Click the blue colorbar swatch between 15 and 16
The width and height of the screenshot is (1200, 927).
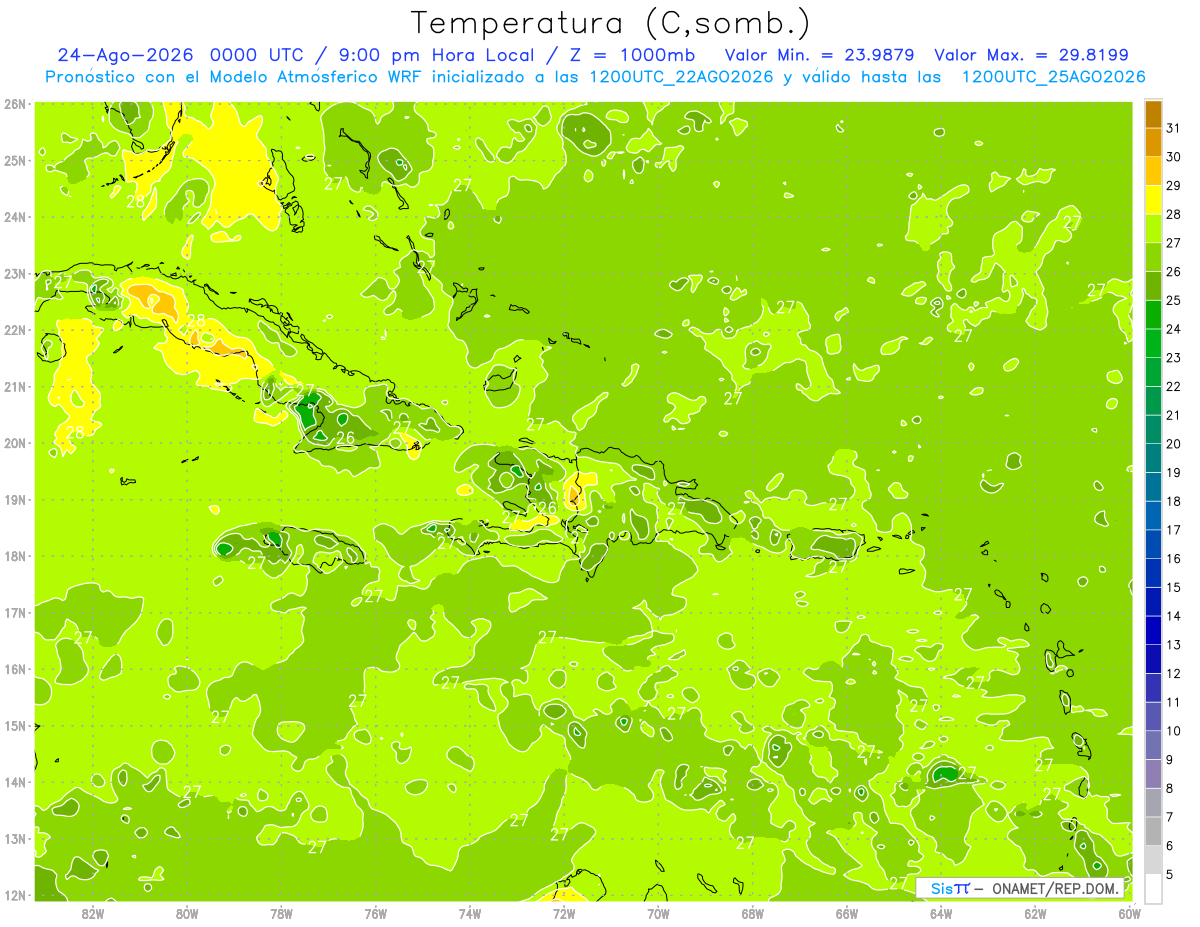(1153, 573)
